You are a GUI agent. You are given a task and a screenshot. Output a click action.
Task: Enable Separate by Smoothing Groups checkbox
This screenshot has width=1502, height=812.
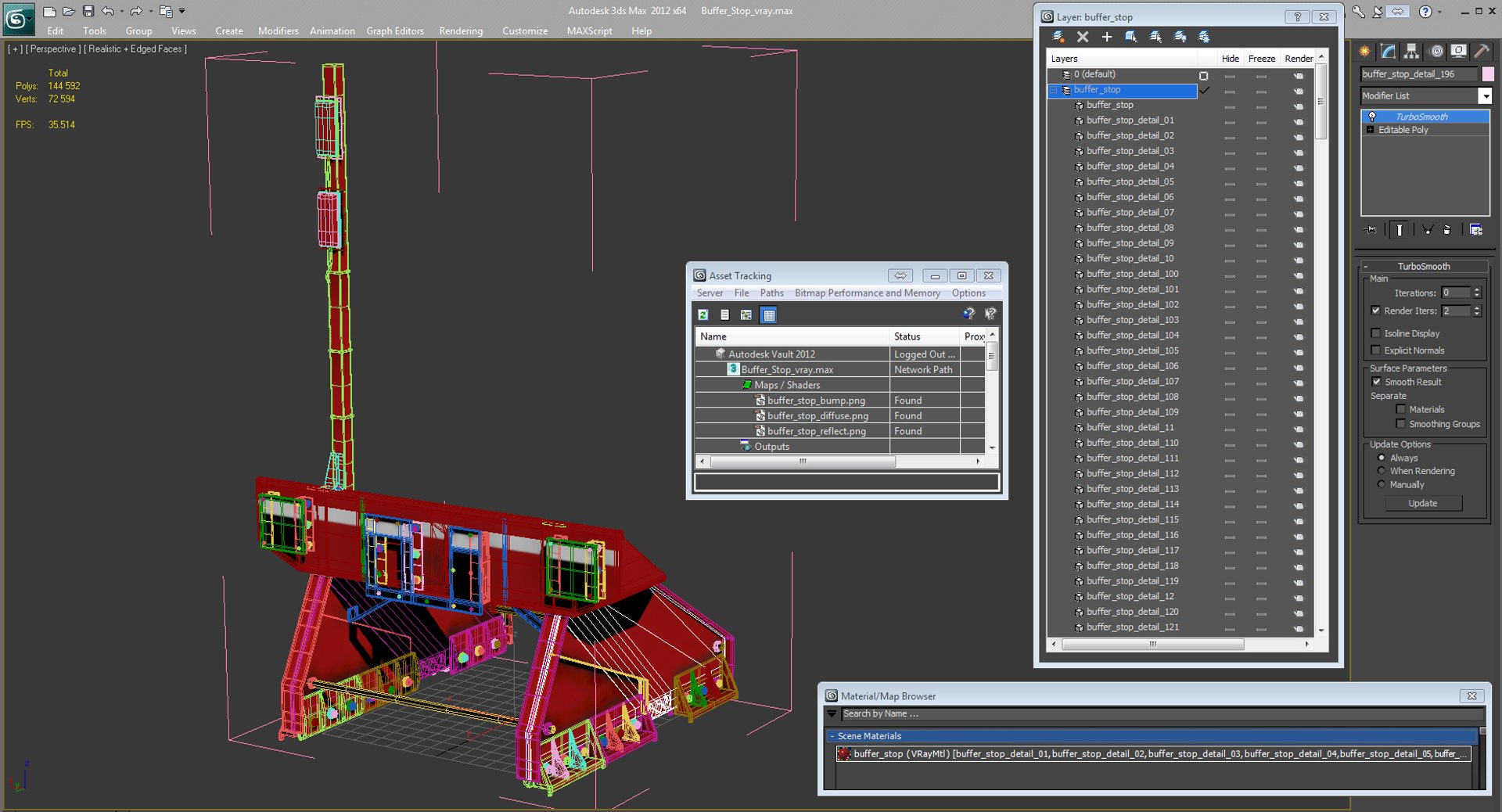tap(1400, 424)
